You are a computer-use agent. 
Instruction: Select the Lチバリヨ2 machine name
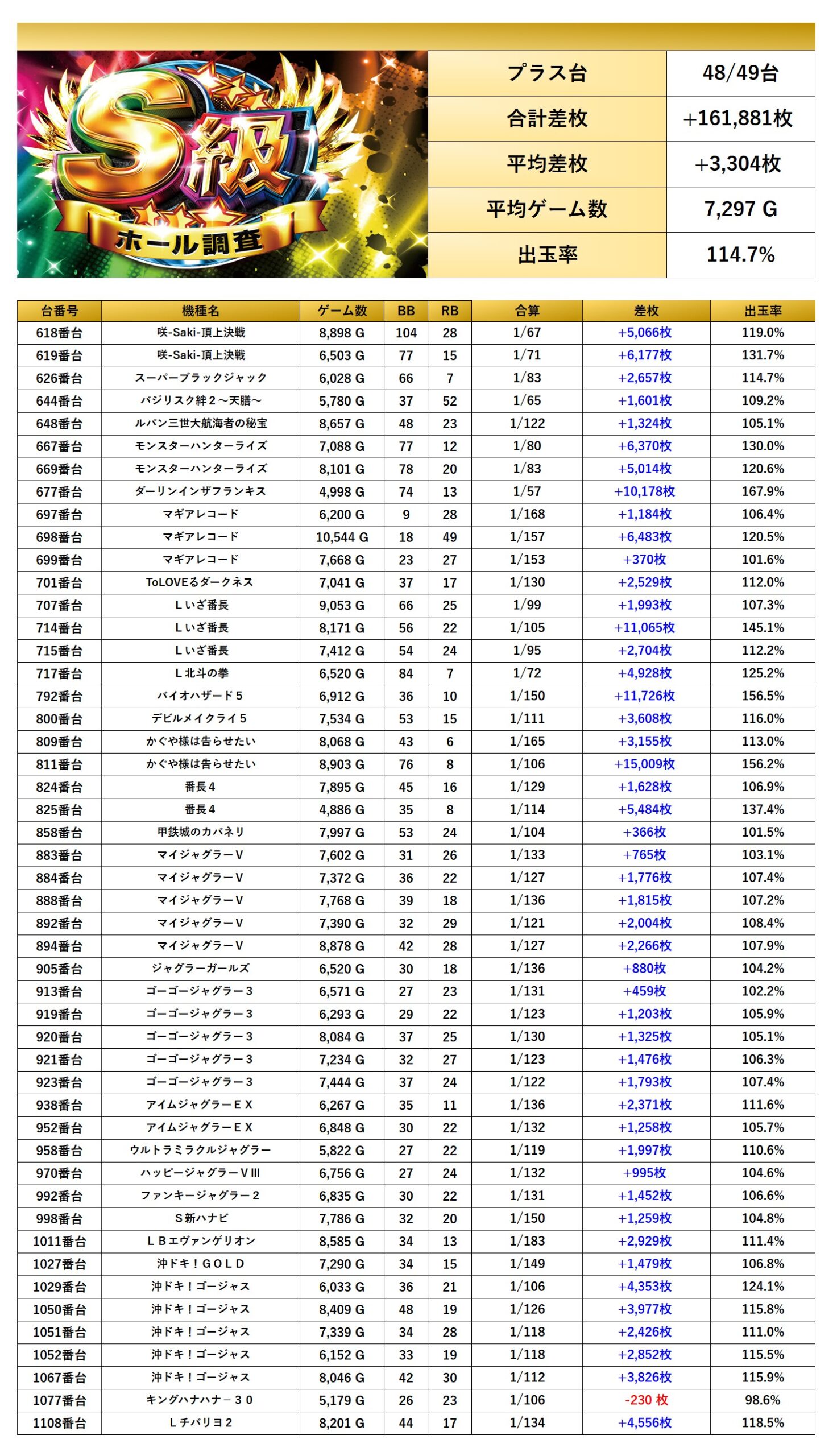point(200,1422)
